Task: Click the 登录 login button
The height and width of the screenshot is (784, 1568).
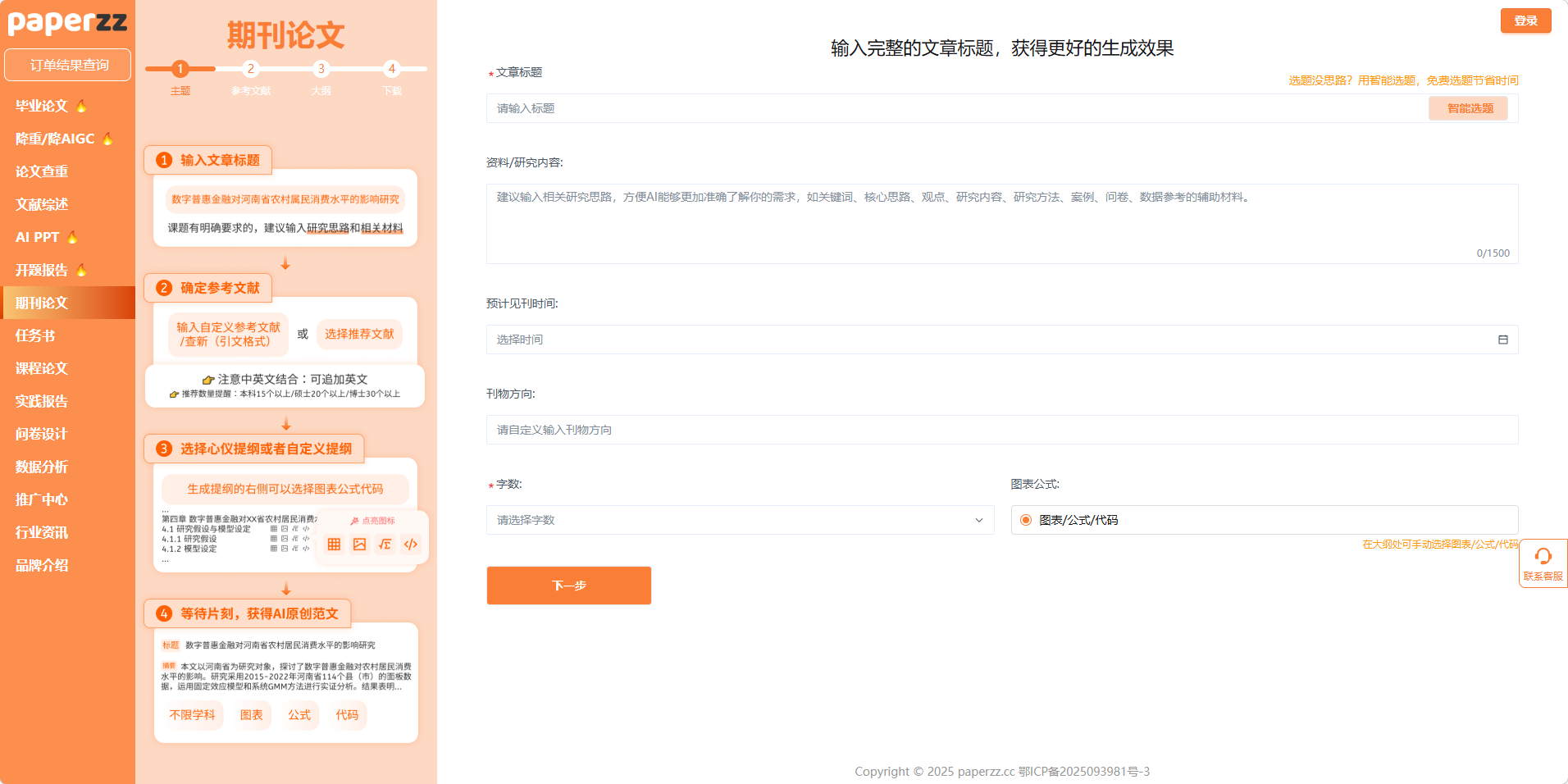Action: tap(1525, 21)
